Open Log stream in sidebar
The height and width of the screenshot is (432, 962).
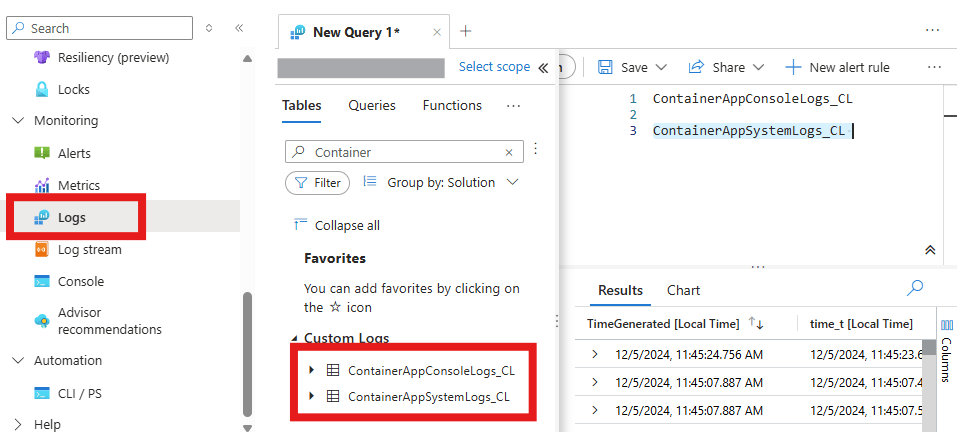point(90,250)
